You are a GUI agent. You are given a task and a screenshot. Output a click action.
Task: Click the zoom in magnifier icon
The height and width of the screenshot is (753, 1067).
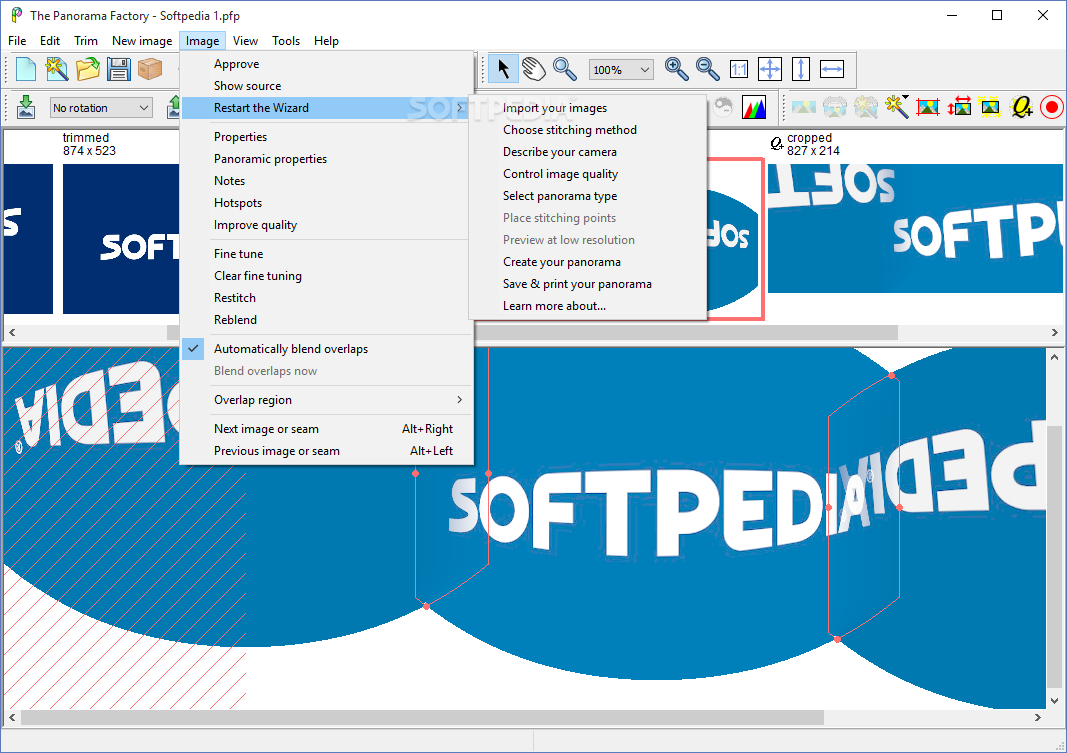pos(676,69)
